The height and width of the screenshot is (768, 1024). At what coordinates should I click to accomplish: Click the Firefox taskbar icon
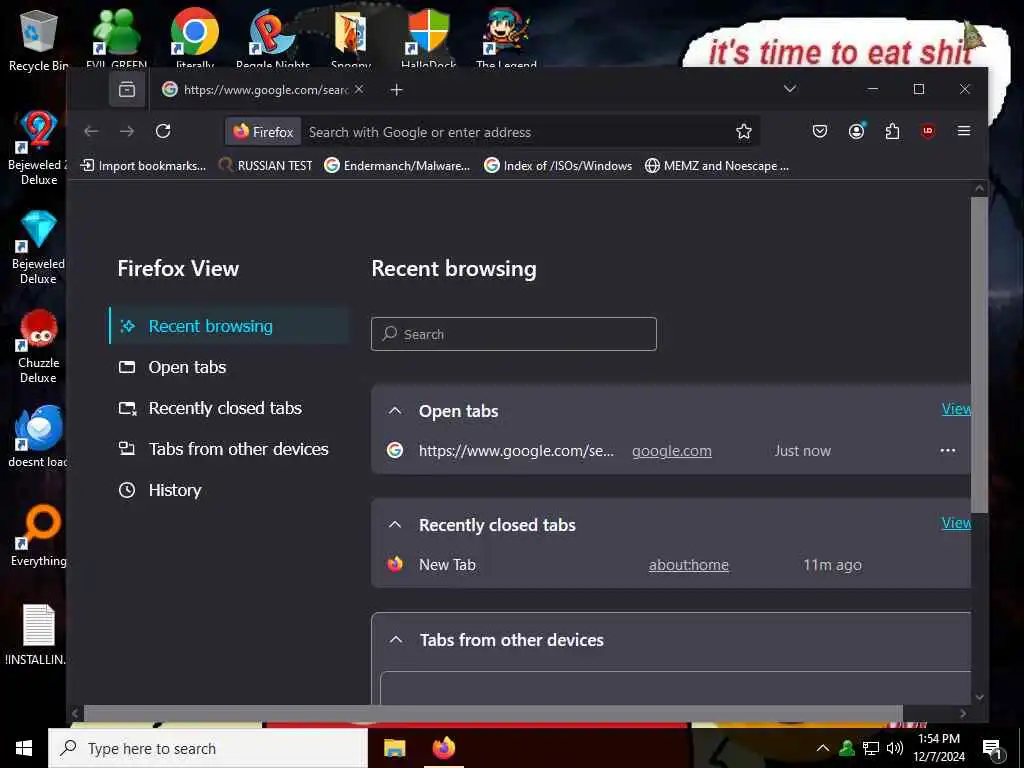pyautogui.click(x=444, y=748)
